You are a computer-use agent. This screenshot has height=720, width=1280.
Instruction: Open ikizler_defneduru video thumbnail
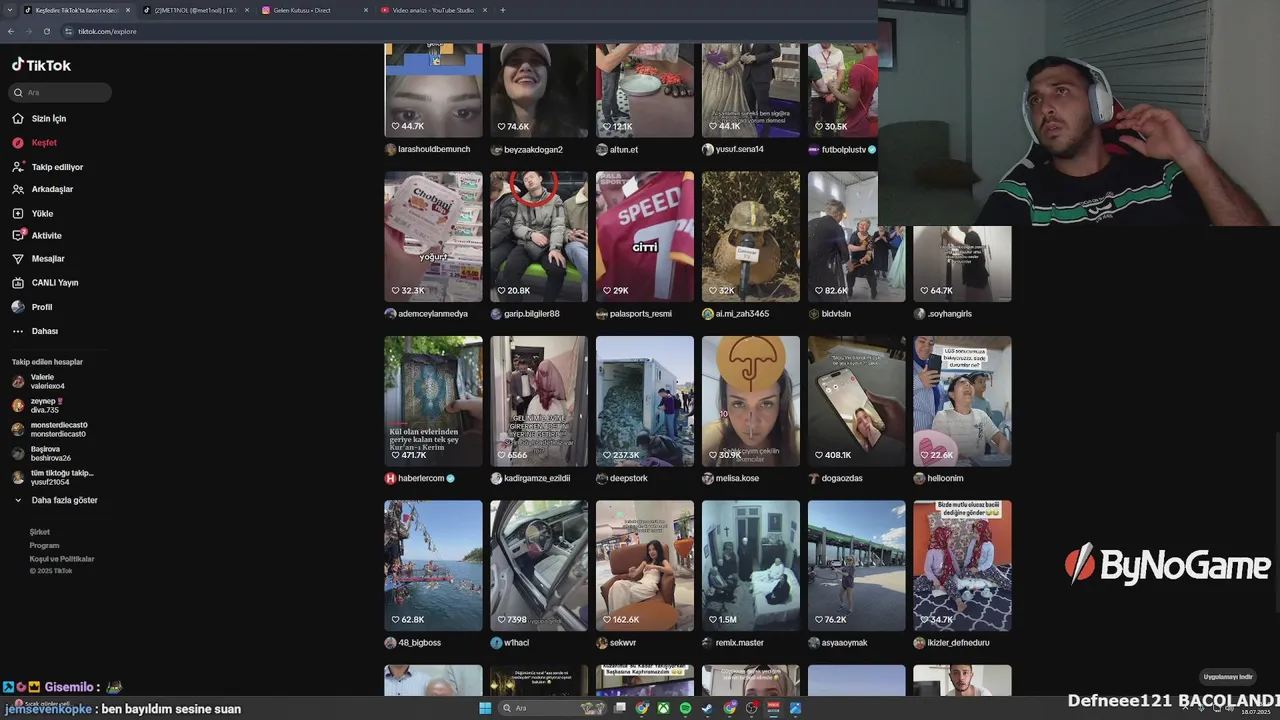962,565
